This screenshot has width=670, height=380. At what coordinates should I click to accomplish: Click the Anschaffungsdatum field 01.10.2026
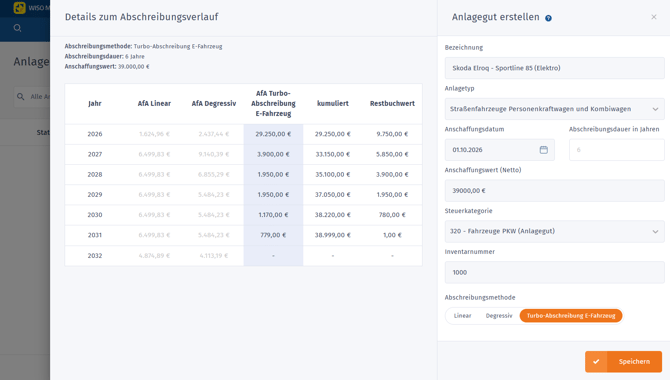(x=500, y=150)
